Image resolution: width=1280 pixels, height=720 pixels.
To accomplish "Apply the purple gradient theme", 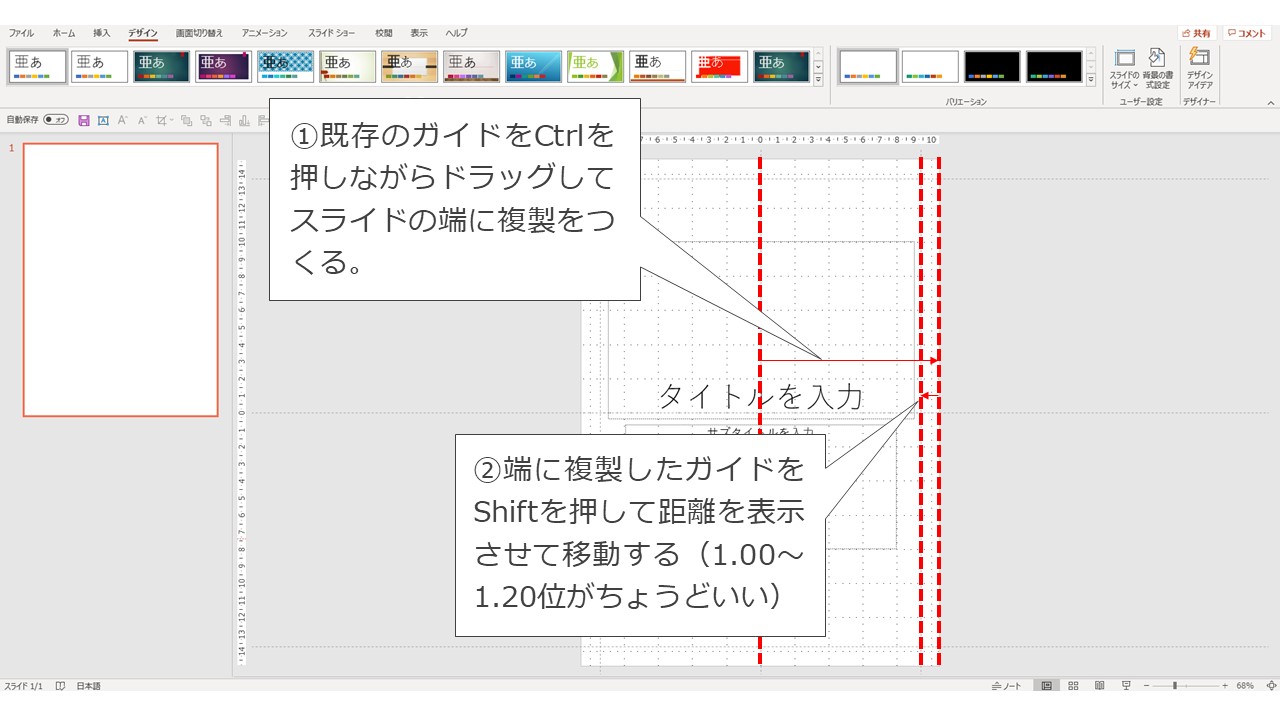I will click(x=224, y=67).
